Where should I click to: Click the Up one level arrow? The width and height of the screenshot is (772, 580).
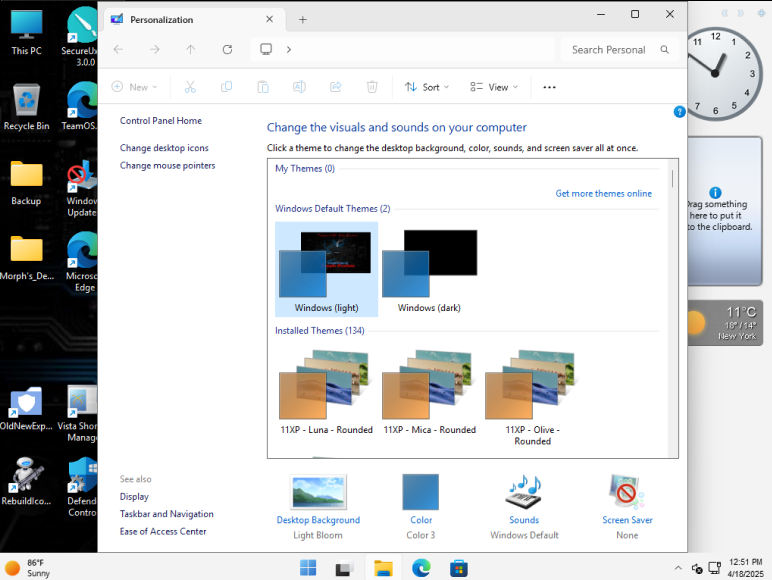pyautogui.click(x=191, y=49)
